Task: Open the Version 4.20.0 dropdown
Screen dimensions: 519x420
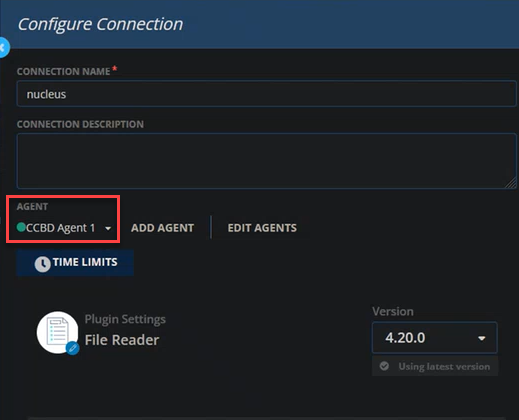Action: (435, 338)
